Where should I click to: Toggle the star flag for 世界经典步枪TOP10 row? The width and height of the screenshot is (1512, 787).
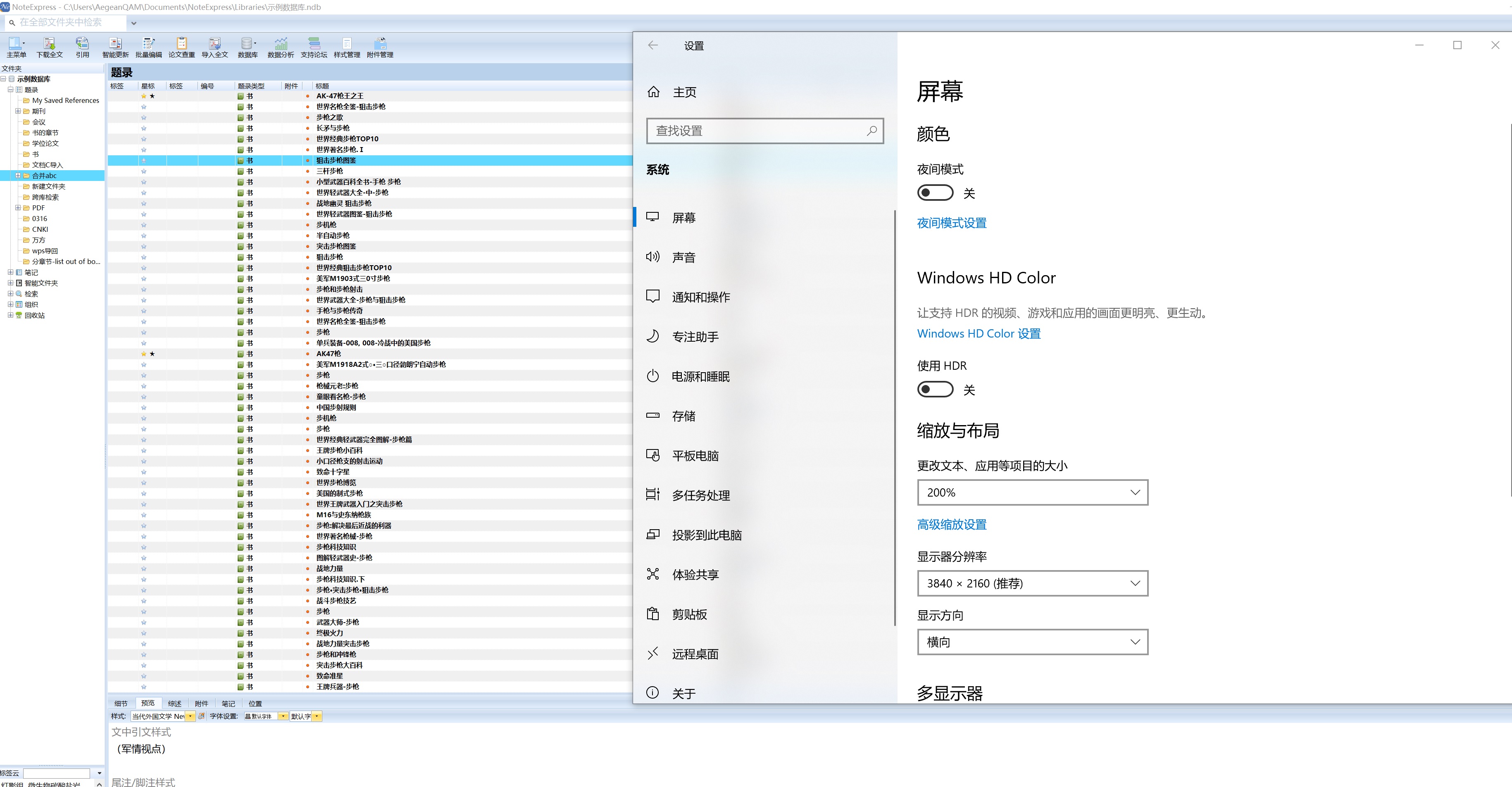(144, 139)
